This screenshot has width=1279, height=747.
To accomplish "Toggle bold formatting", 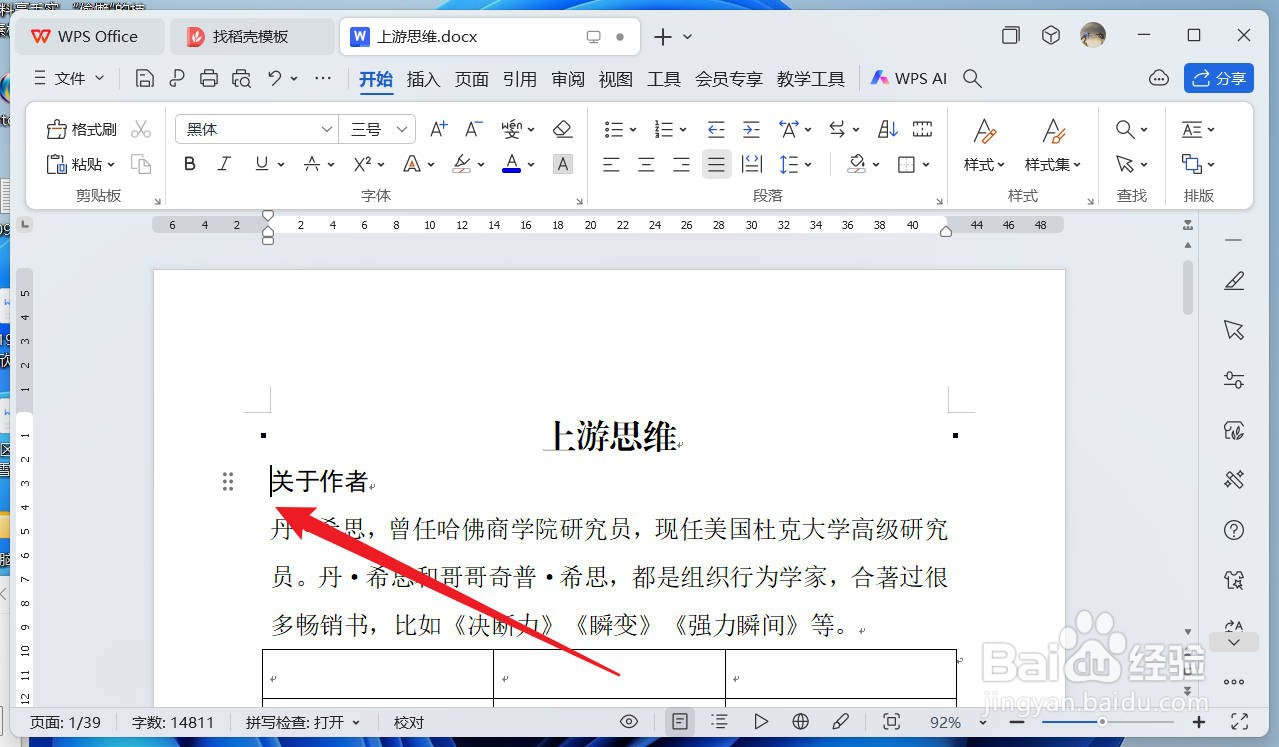I will click(x=189, y=164).
